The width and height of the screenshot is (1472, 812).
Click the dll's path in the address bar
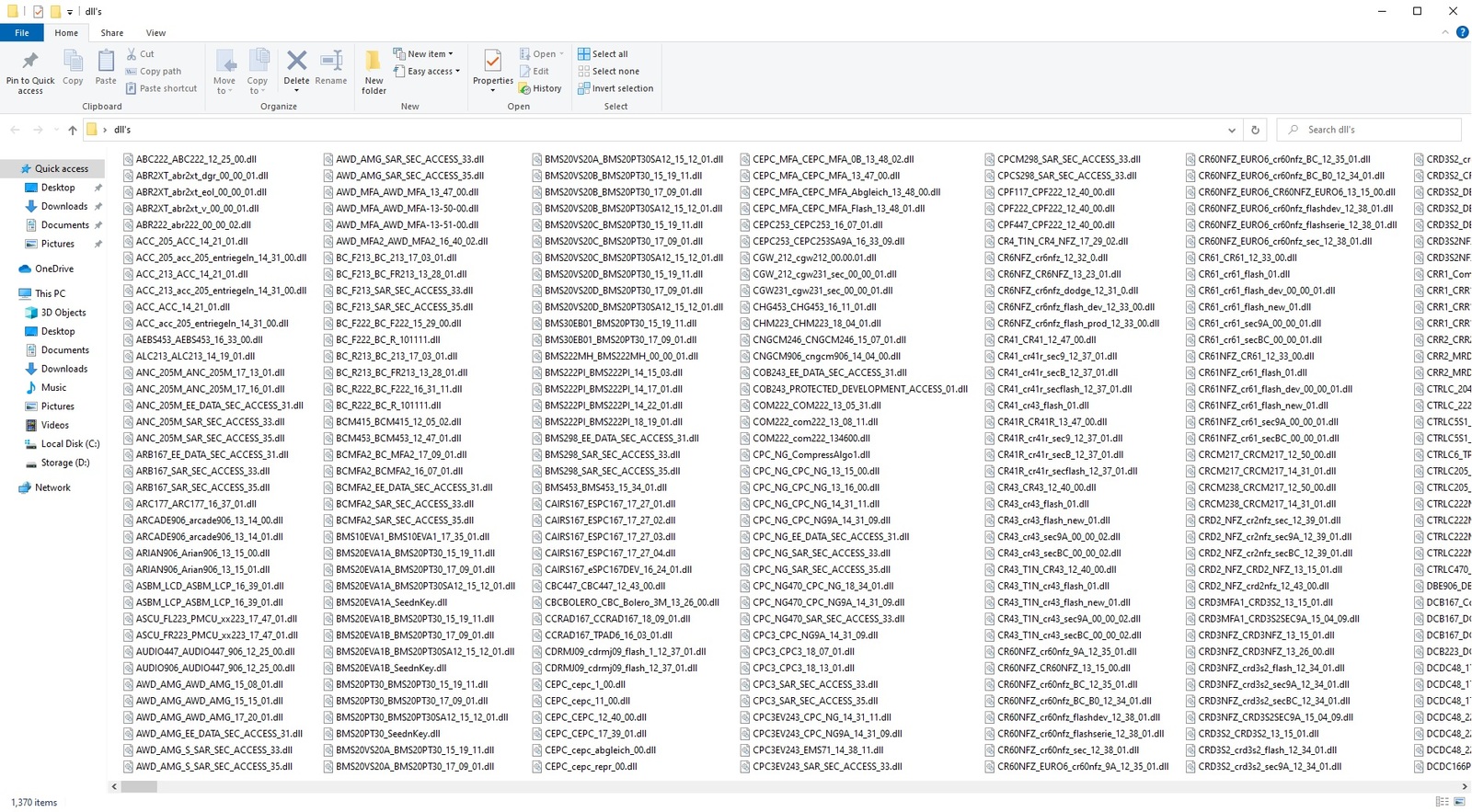coord(122,130)
